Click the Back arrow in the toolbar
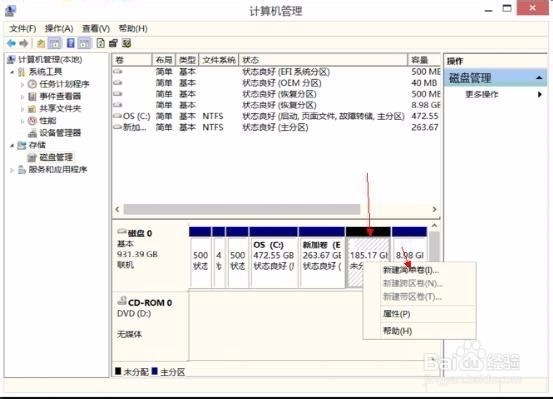Viewport: 553px width, 399px height. pyautogui.click(x=11, y=43)
